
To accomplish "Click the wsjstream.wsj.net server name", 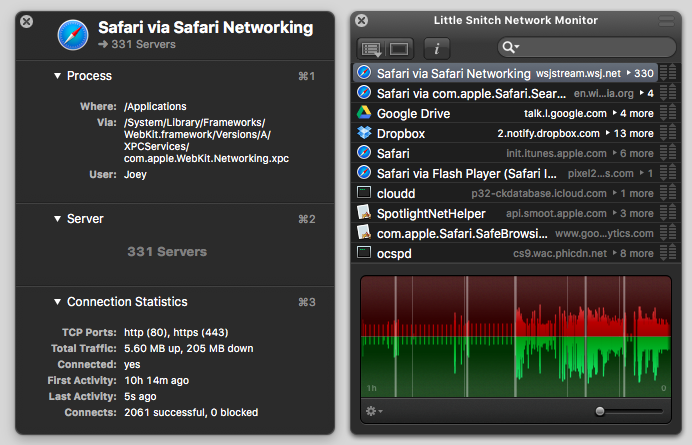I will pyautogui.click(x=578, y=73).
